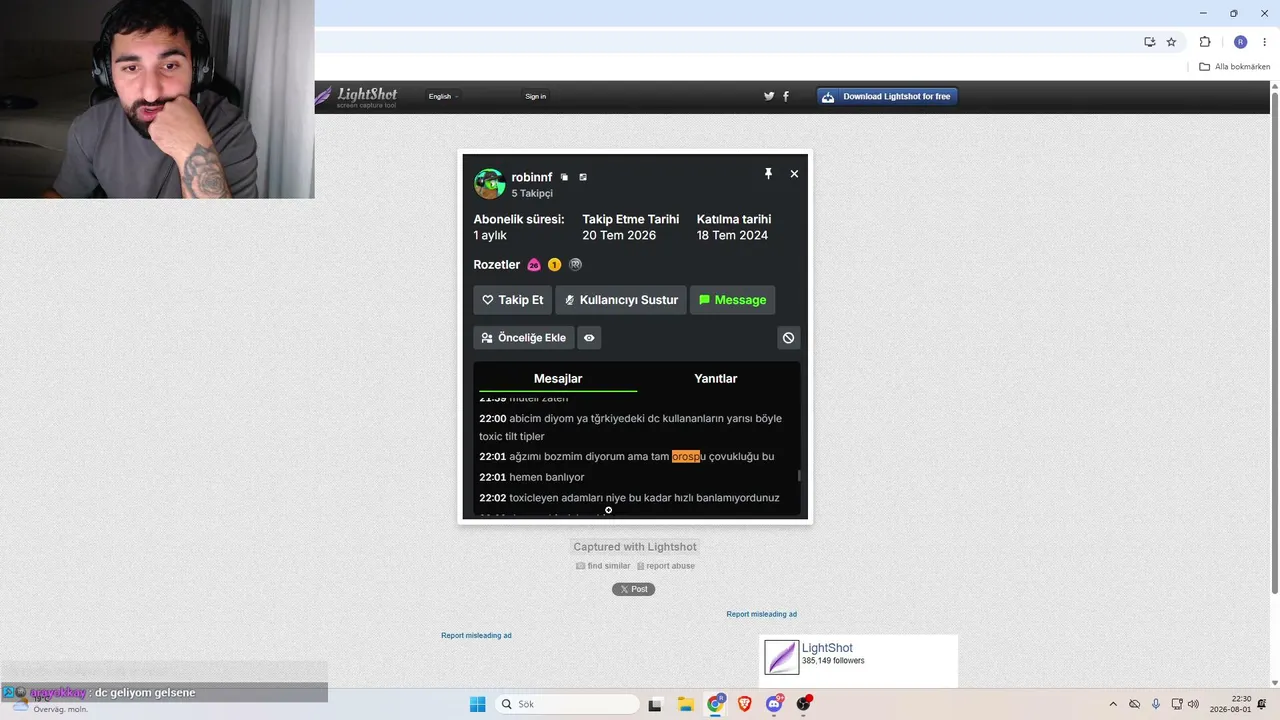Click the right Report misleading ad link
1280x720 pixels.
point(762,614)
